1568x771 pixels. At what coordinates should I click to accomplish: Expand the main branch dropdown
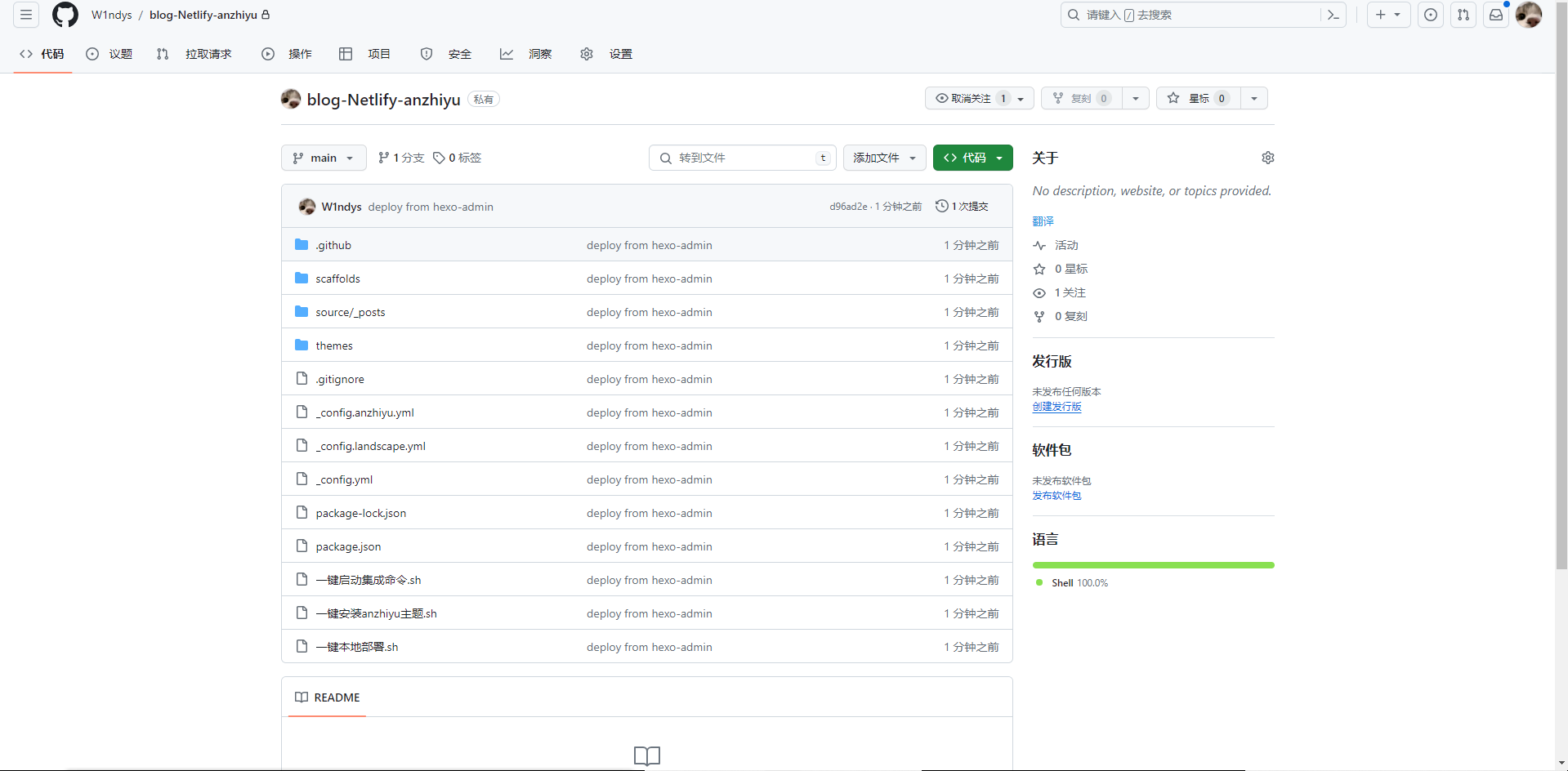324,158
